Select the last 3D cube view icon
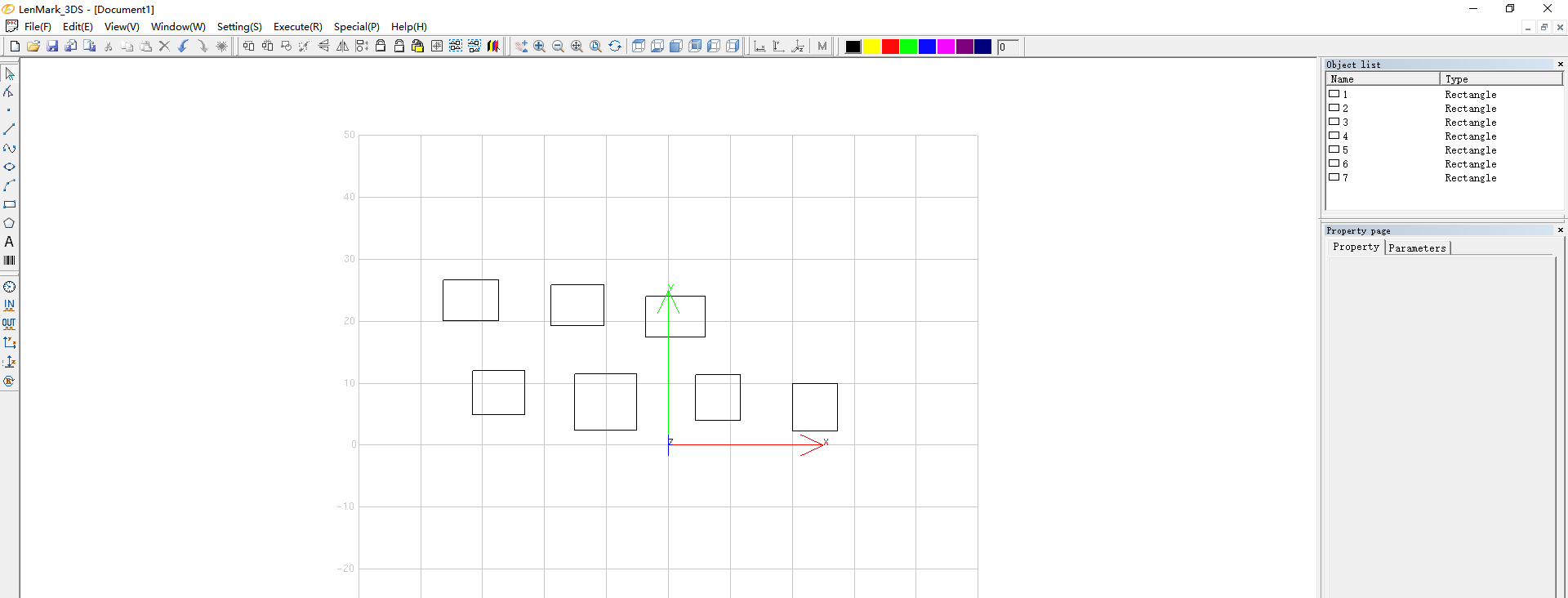 pos(733,47)
